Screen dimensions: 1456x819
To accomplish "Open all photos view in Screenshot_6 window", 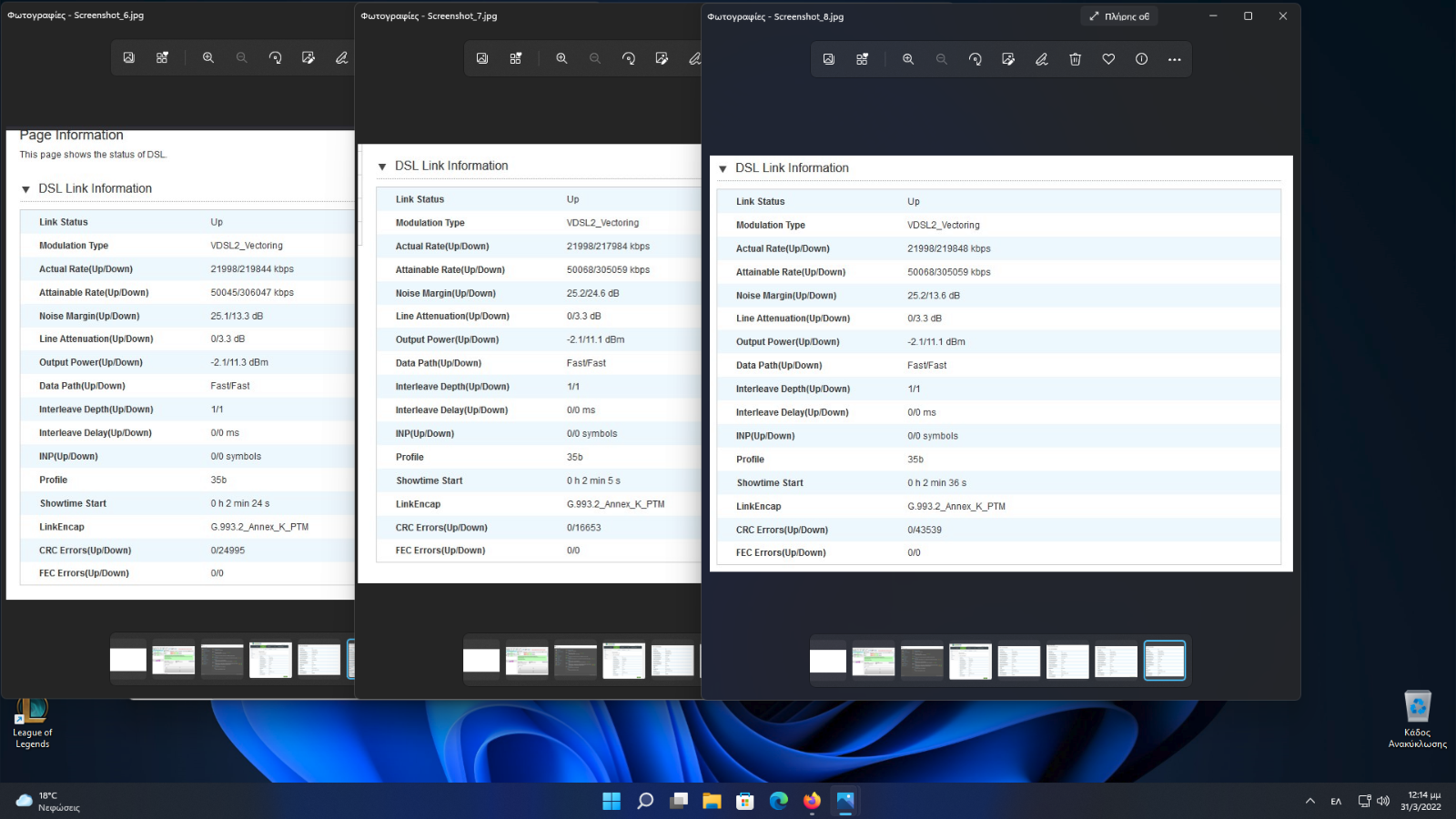I will click(x=129, y=57).
